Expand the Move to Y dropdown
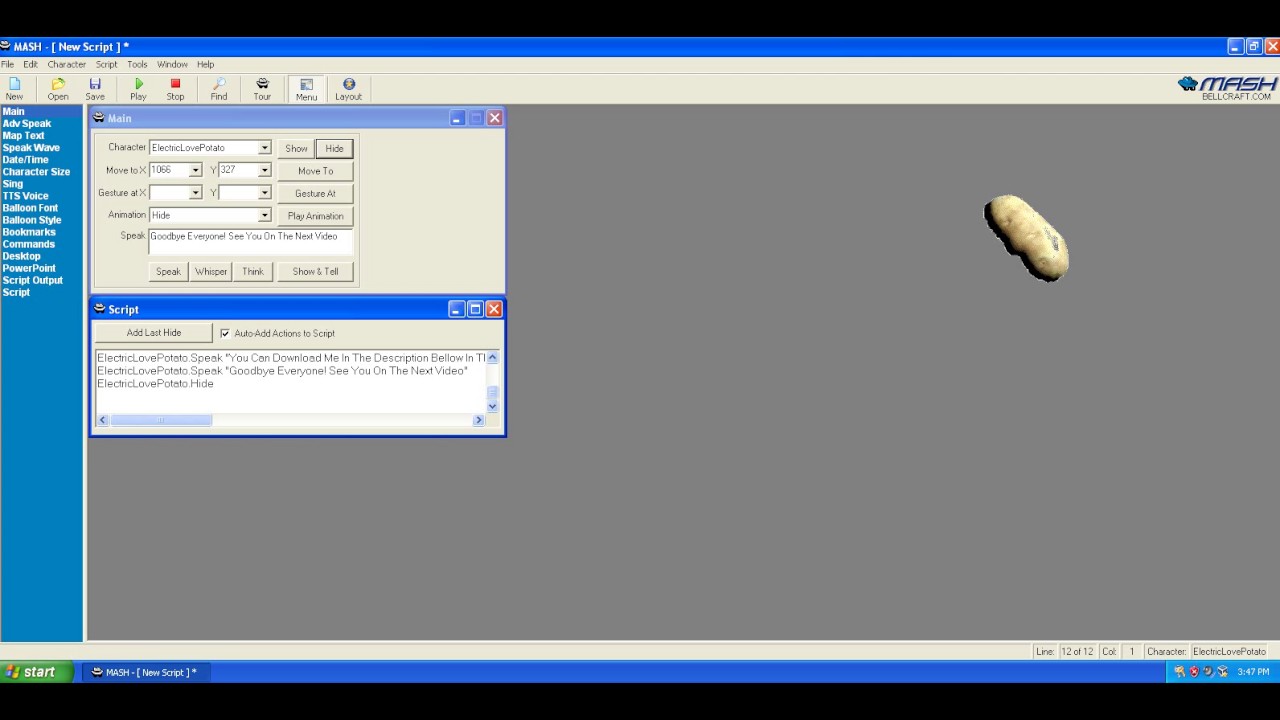 click(x=264, y=170)
